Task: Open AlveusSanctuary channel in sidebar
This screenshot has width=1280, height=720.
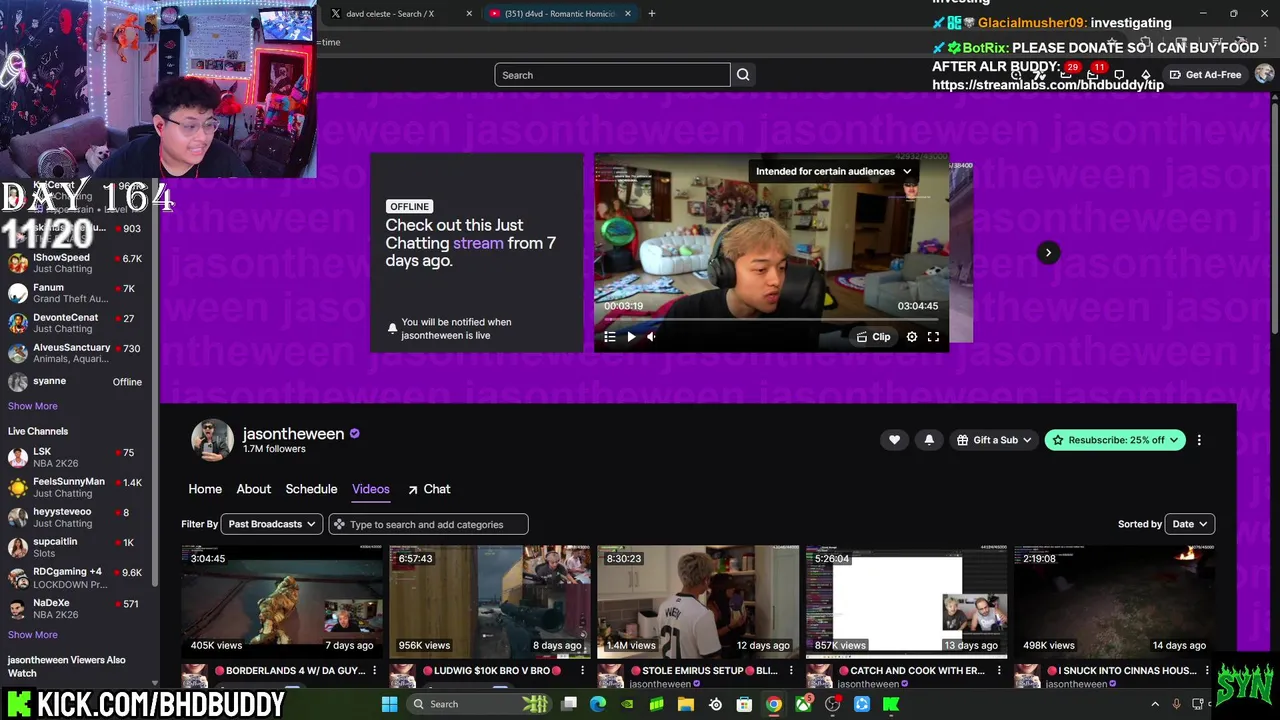Action: click(x=76, y=353)
